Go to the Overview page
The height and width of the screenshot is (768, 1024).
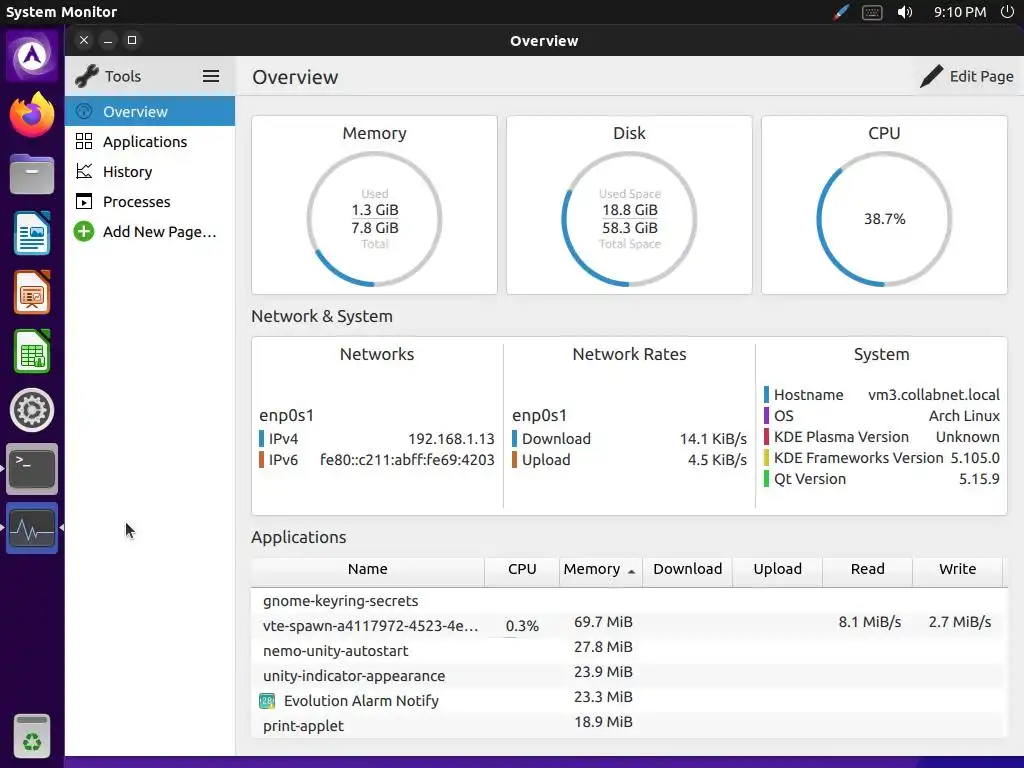click(x=150, y=111)
